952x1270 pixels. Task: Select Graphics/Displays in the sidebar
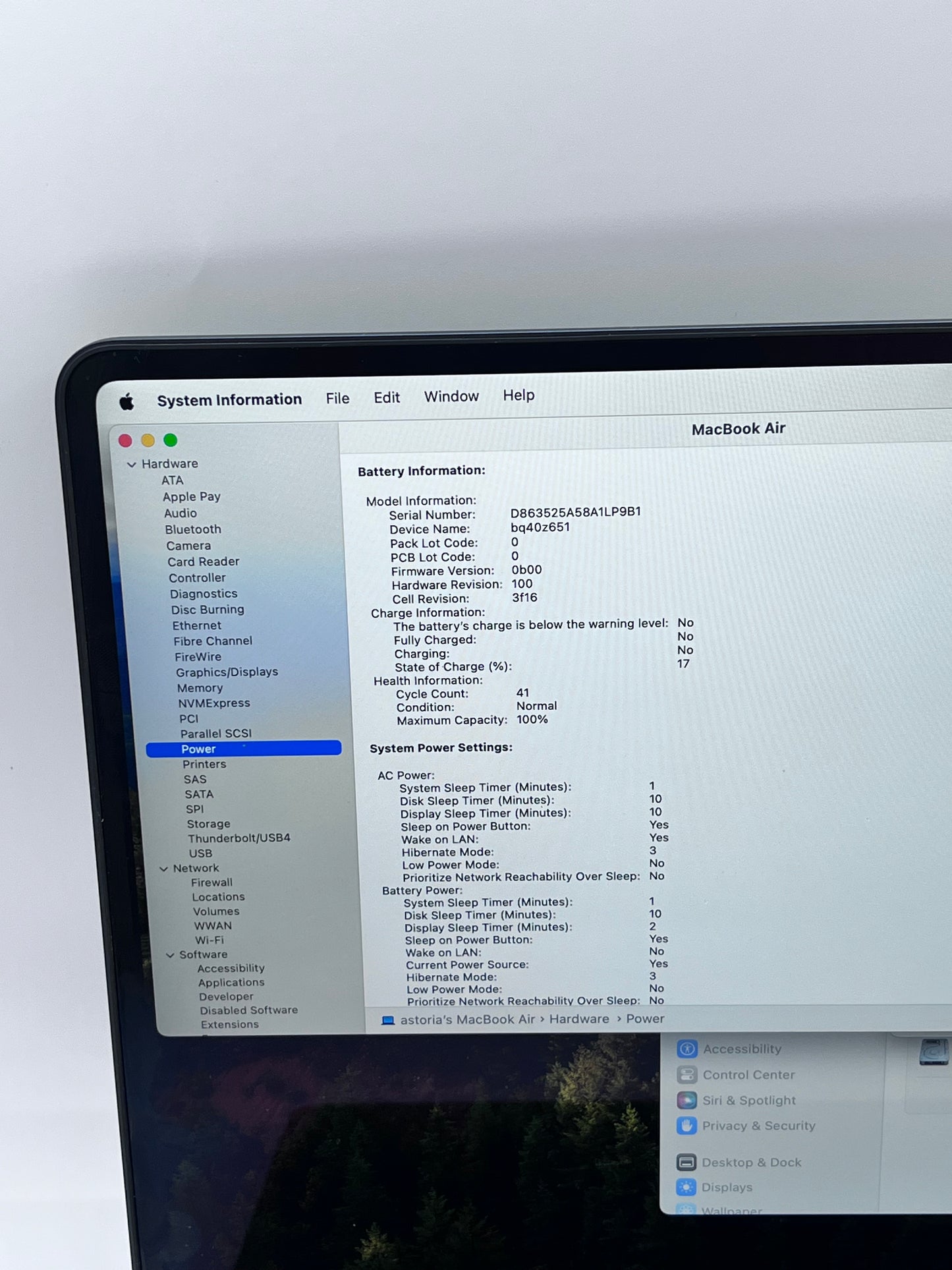click(x=227, y=672)
